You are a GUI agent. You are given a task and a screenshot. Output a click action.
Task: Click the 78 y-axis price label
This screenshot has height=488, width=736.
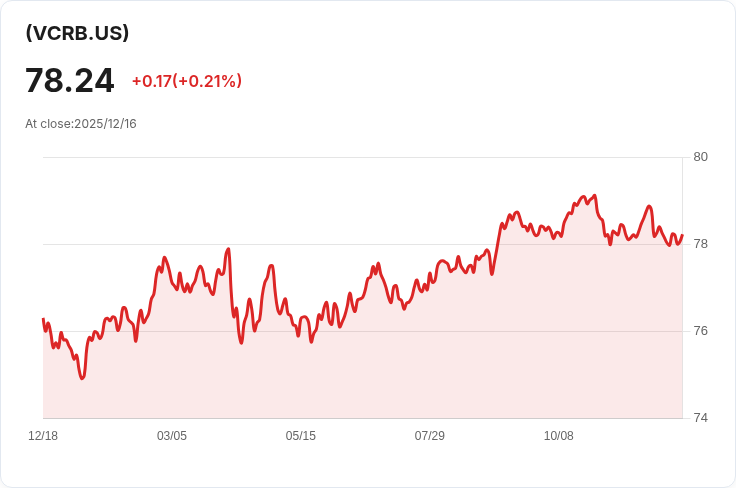click(700, 244)
